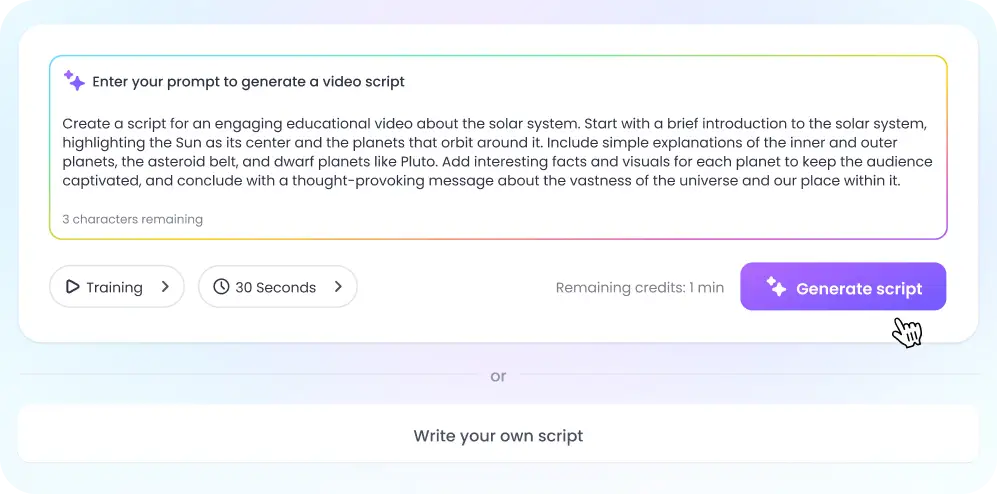The width and height of the screenshot is (997, 494).
Task: Expand the chevron arrow next to 30 Seconds
Action: (338, 287)
